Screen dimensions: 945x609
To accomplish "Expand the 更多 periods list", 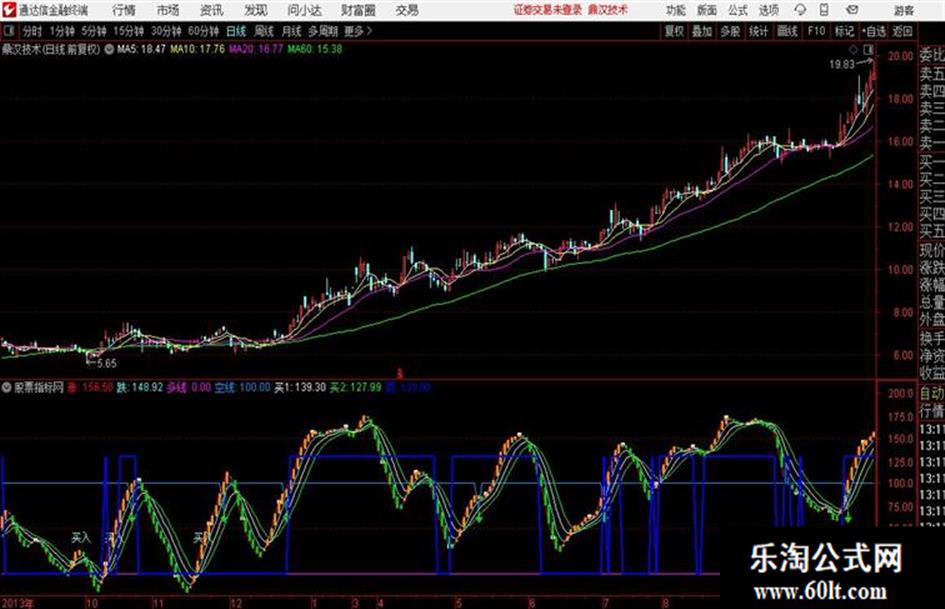I will pyautogui.click(x=358, y=31).
